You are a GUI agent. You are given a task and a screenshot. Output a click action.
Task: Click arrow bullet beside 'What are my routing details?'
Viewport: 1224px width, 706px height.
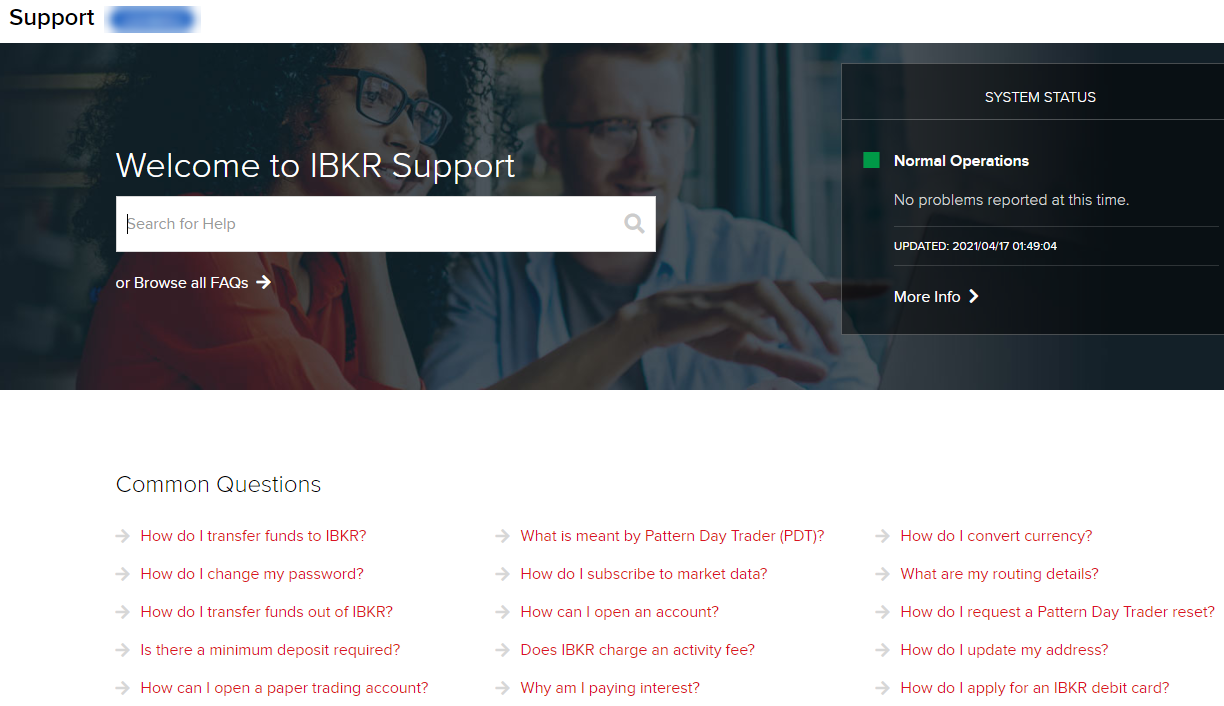point(883,574)
